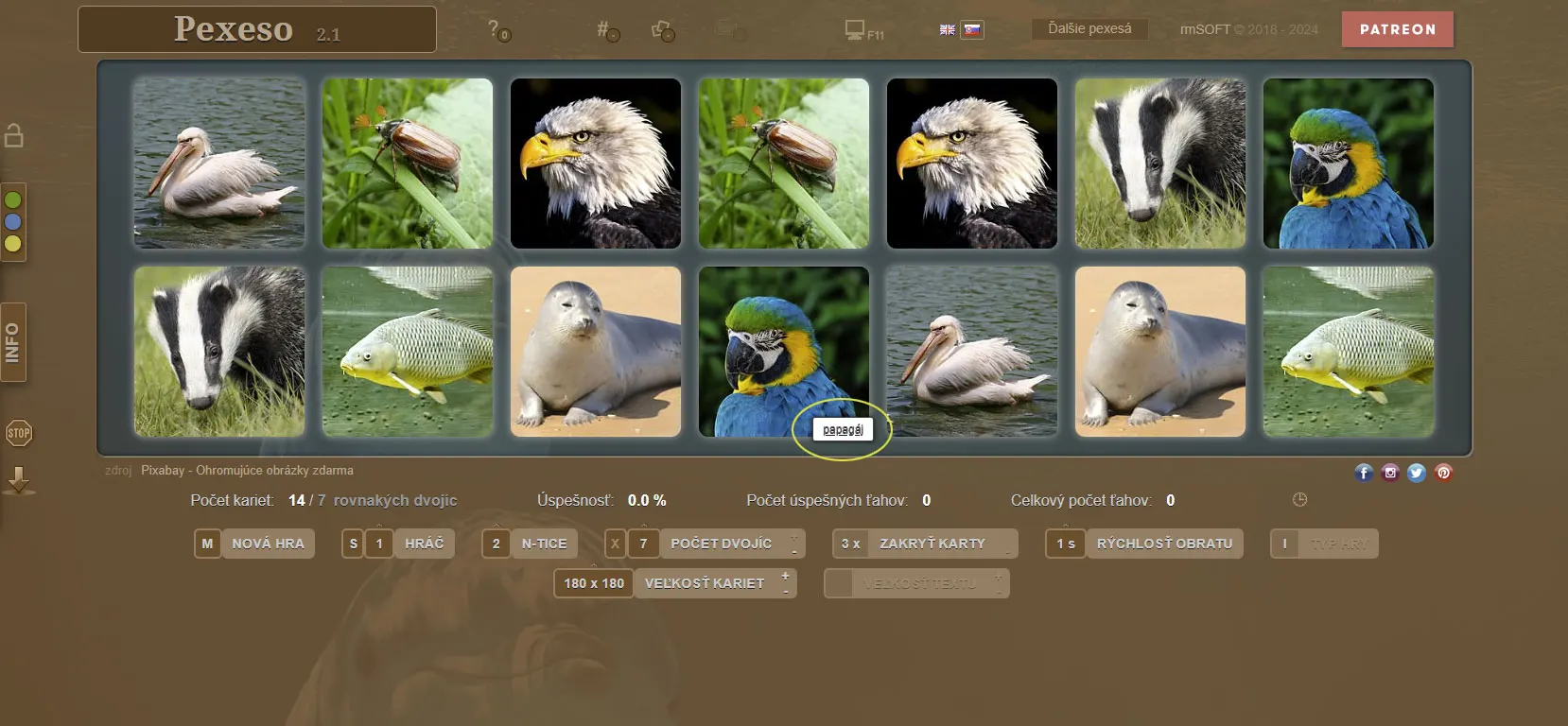Open the RÝCHLOSŤ OBRATU speed setting

tap(1163, 544)
